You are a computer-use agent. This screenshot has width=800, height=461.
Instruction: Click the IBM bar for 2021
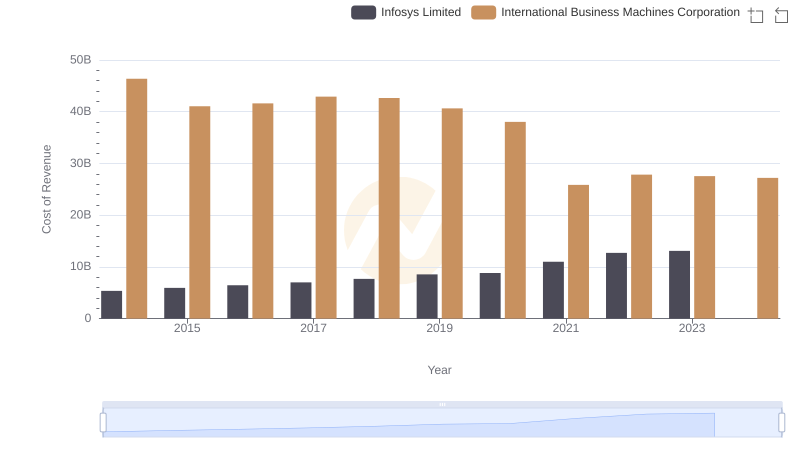point(579,252)
